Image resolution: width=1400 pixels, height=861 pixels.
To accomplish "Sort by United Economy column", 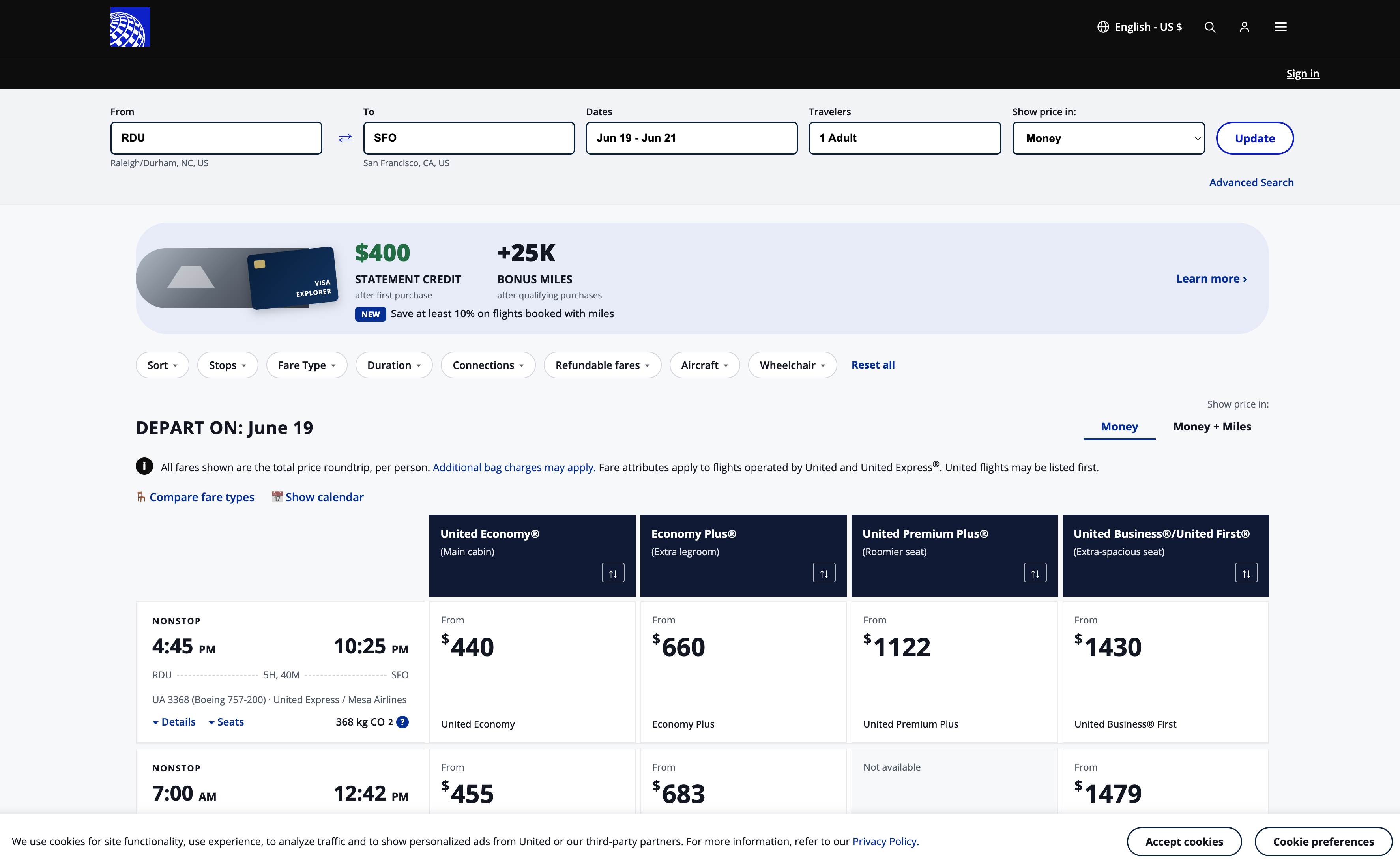I will 613,573.
